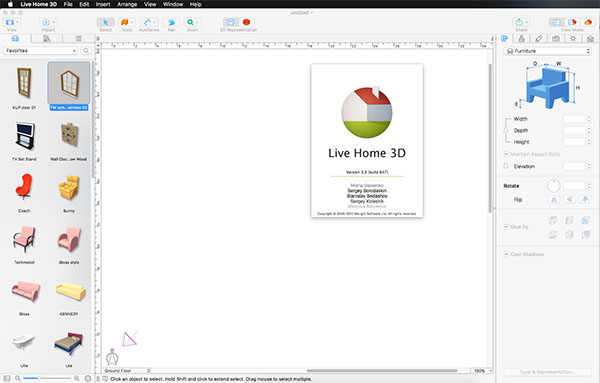The image size is (600, 383).
Task: Open the project tree tab
Action: pyautogui.click(x=78, y=38)
